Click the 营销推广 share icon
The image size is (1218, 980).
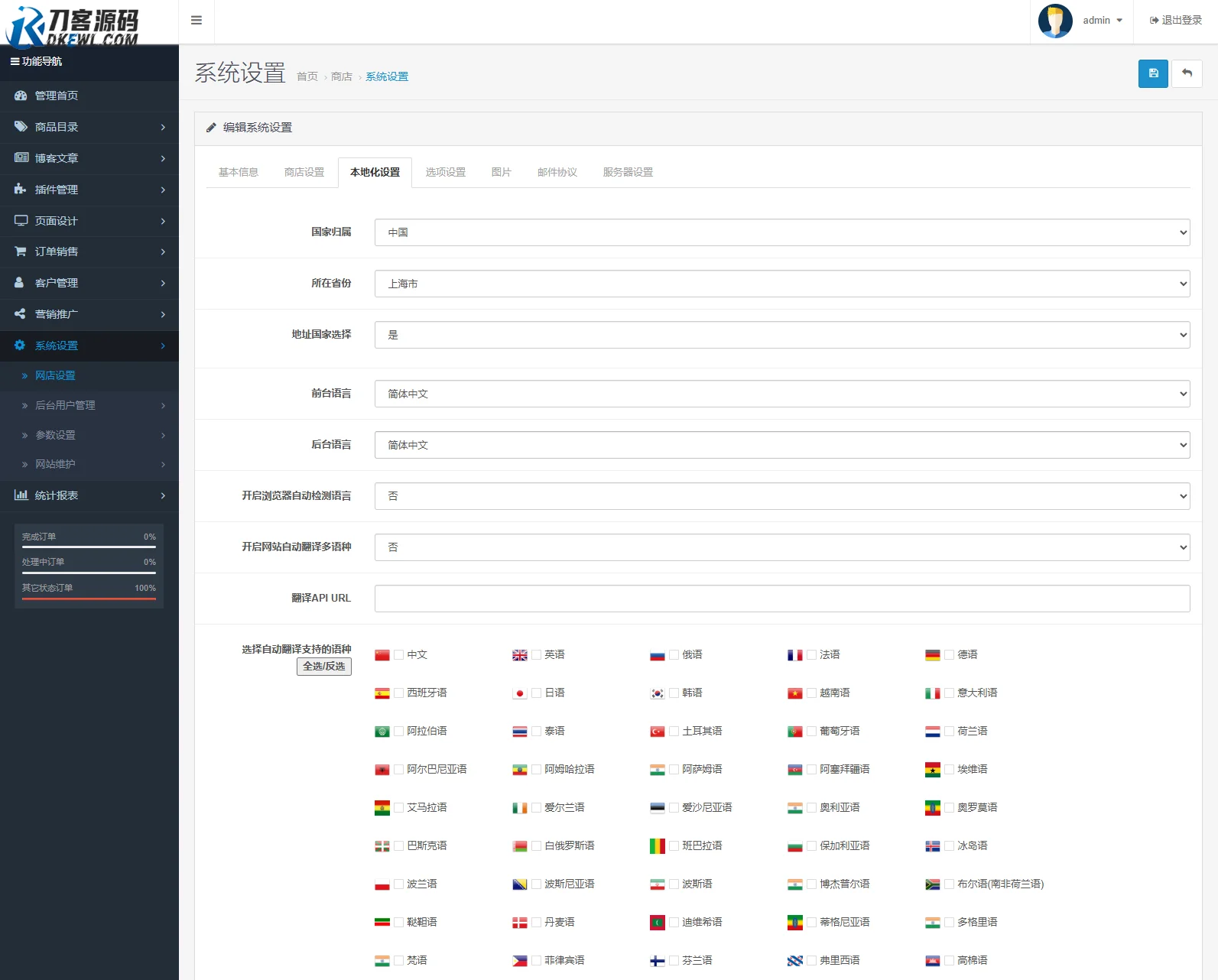pyautogui.click(x=21, y=314)
